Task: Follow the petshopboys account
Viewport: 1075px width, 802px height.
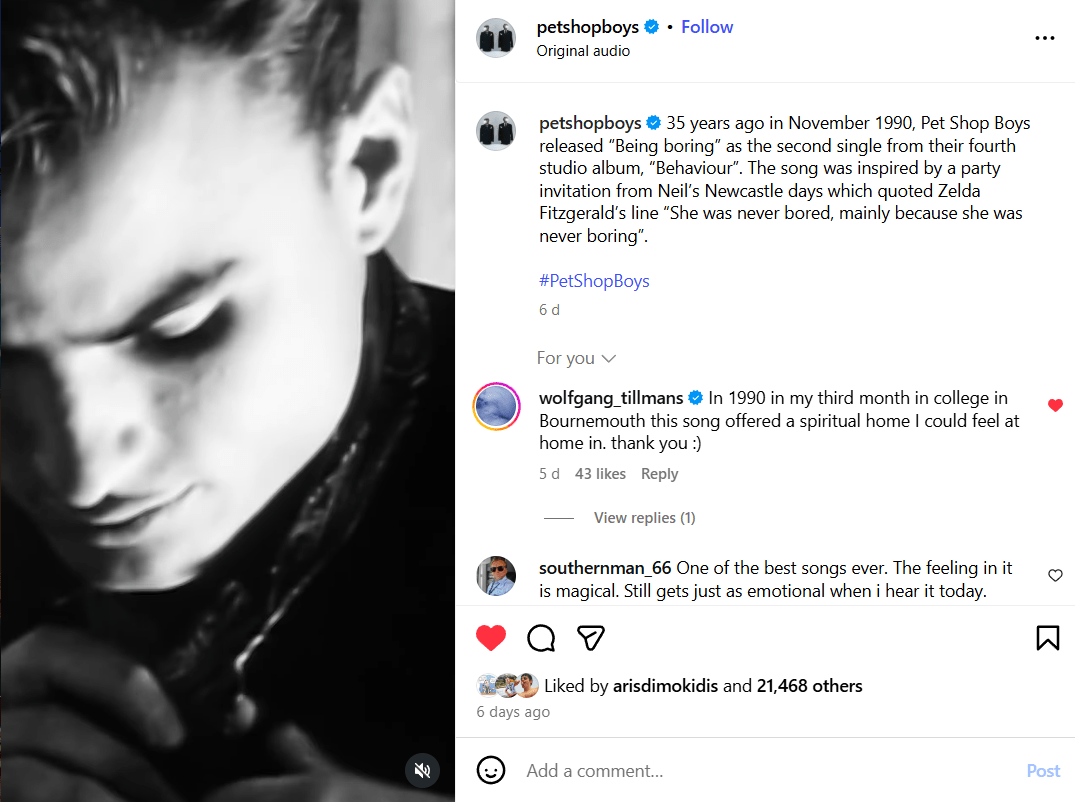Action: (707, 27)
